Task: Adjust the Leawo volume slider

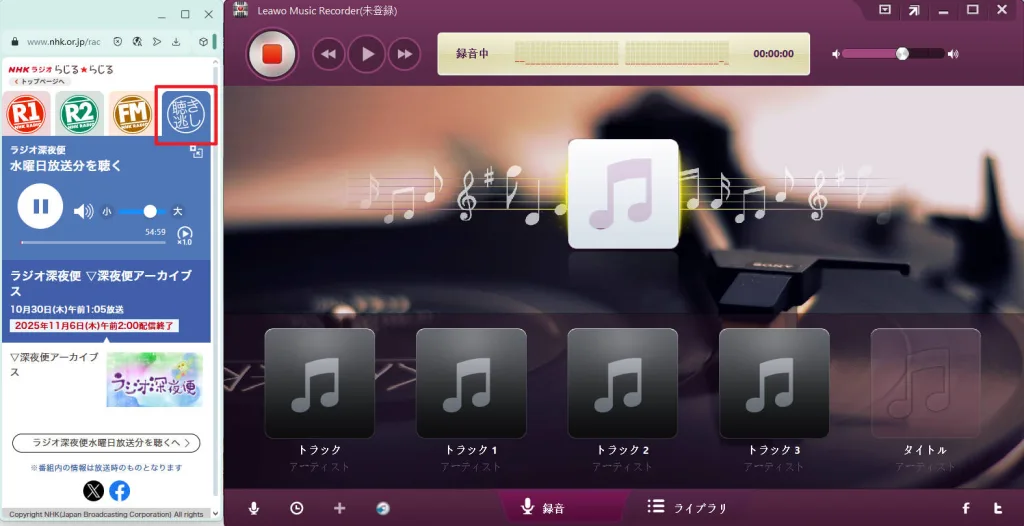Action: click(902, 54)
